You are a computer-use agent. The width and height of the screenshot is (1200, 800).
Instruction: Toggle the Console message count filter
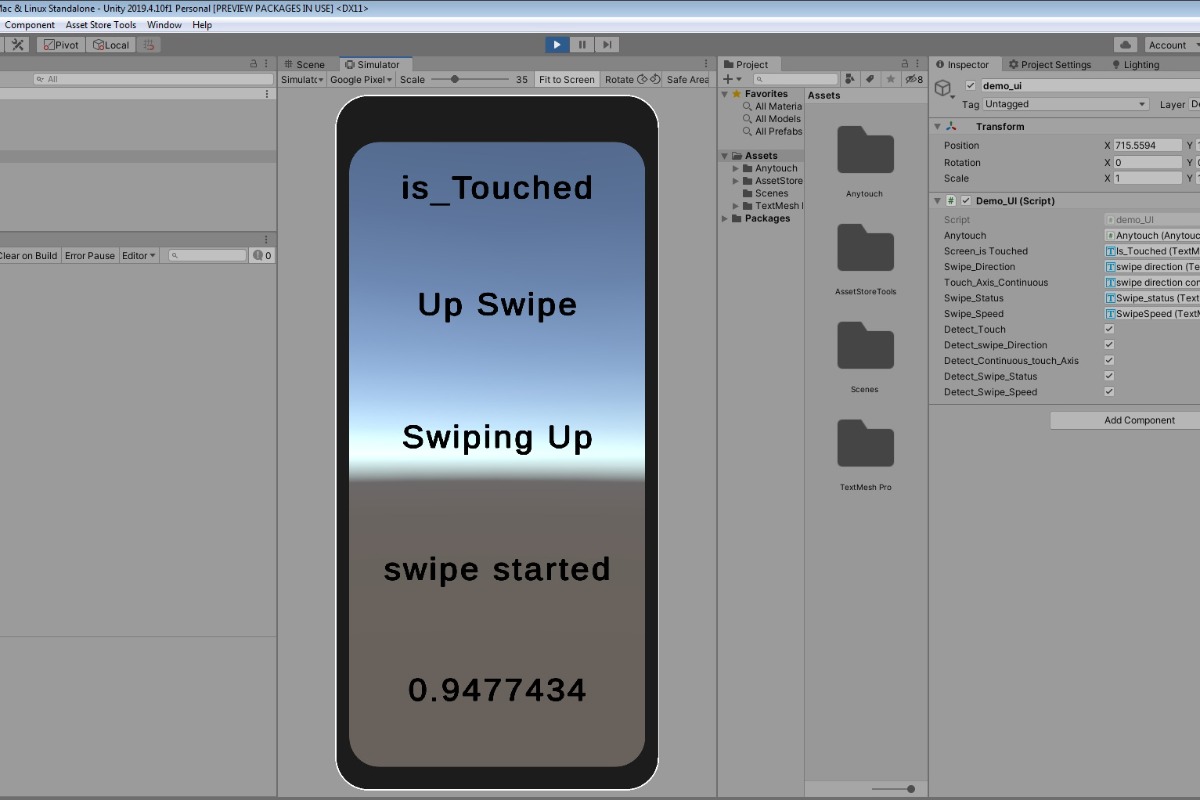(262, 255)
